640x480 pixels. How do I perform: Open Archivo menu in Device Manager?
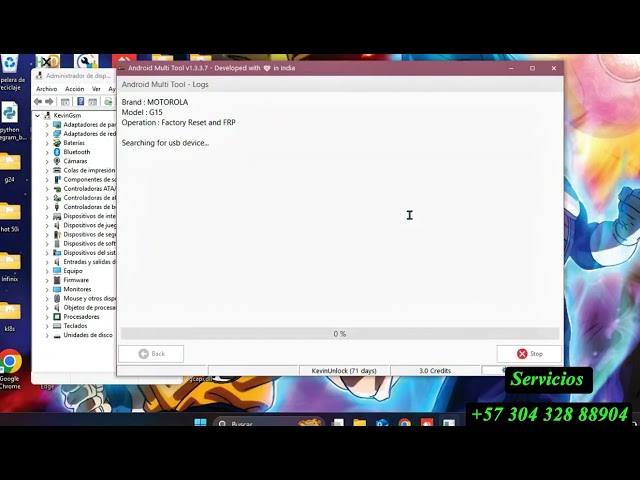(x=47, y=89)
